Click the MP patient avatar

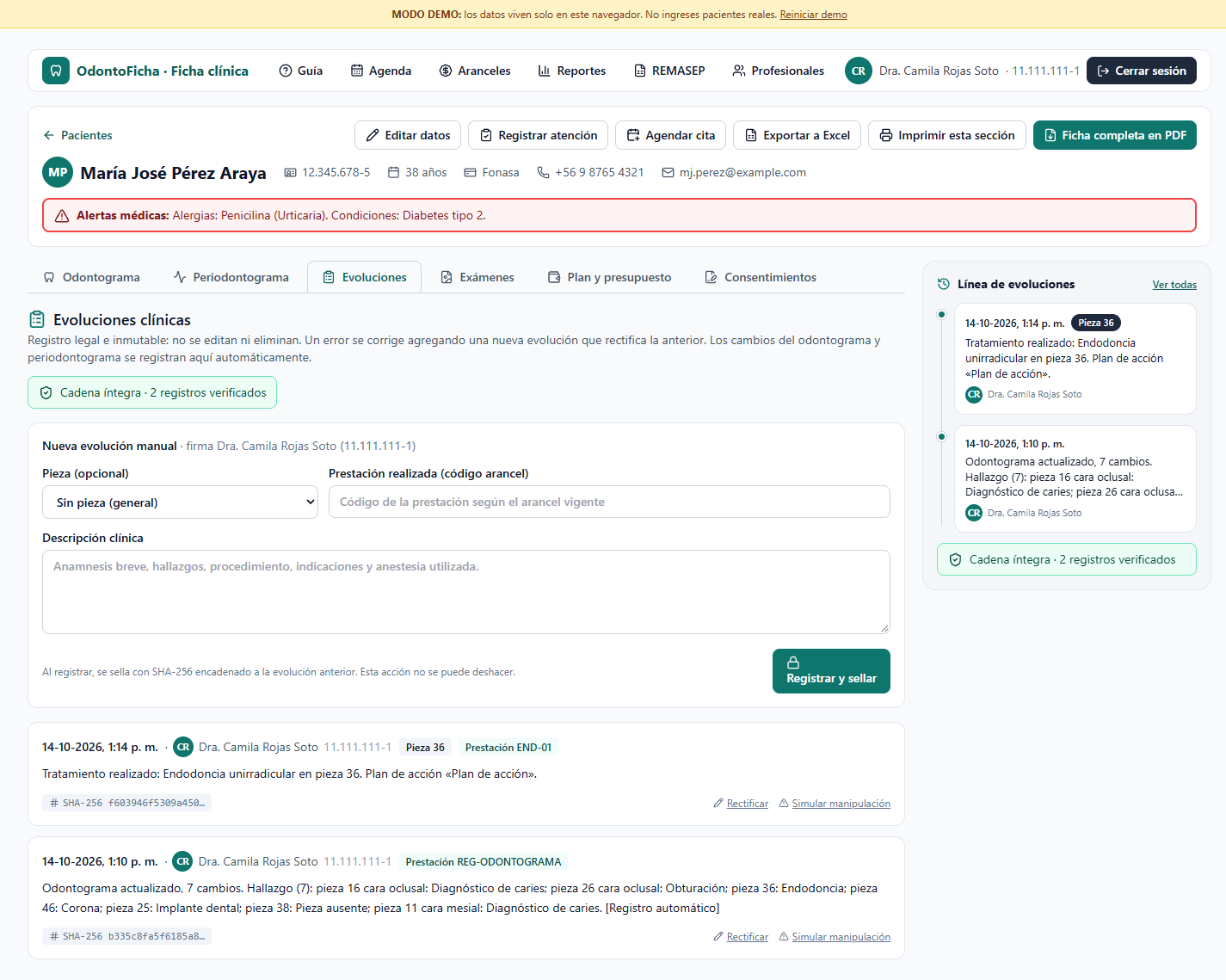[58, 172]
